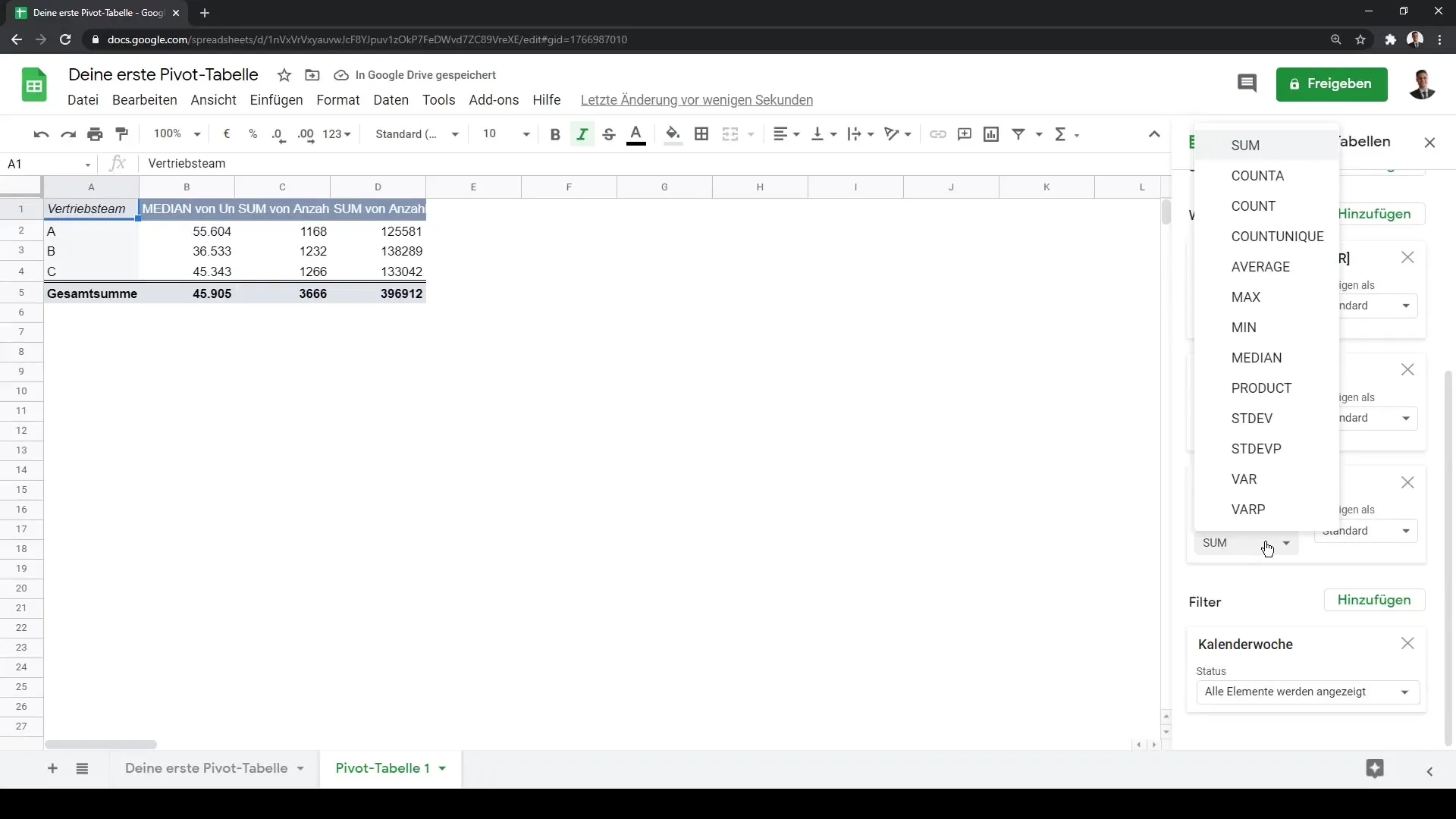Select the Pivot-Tabelle 1 sheet tab
This screenshot has height=819, width=1456.
coord(383,768)
